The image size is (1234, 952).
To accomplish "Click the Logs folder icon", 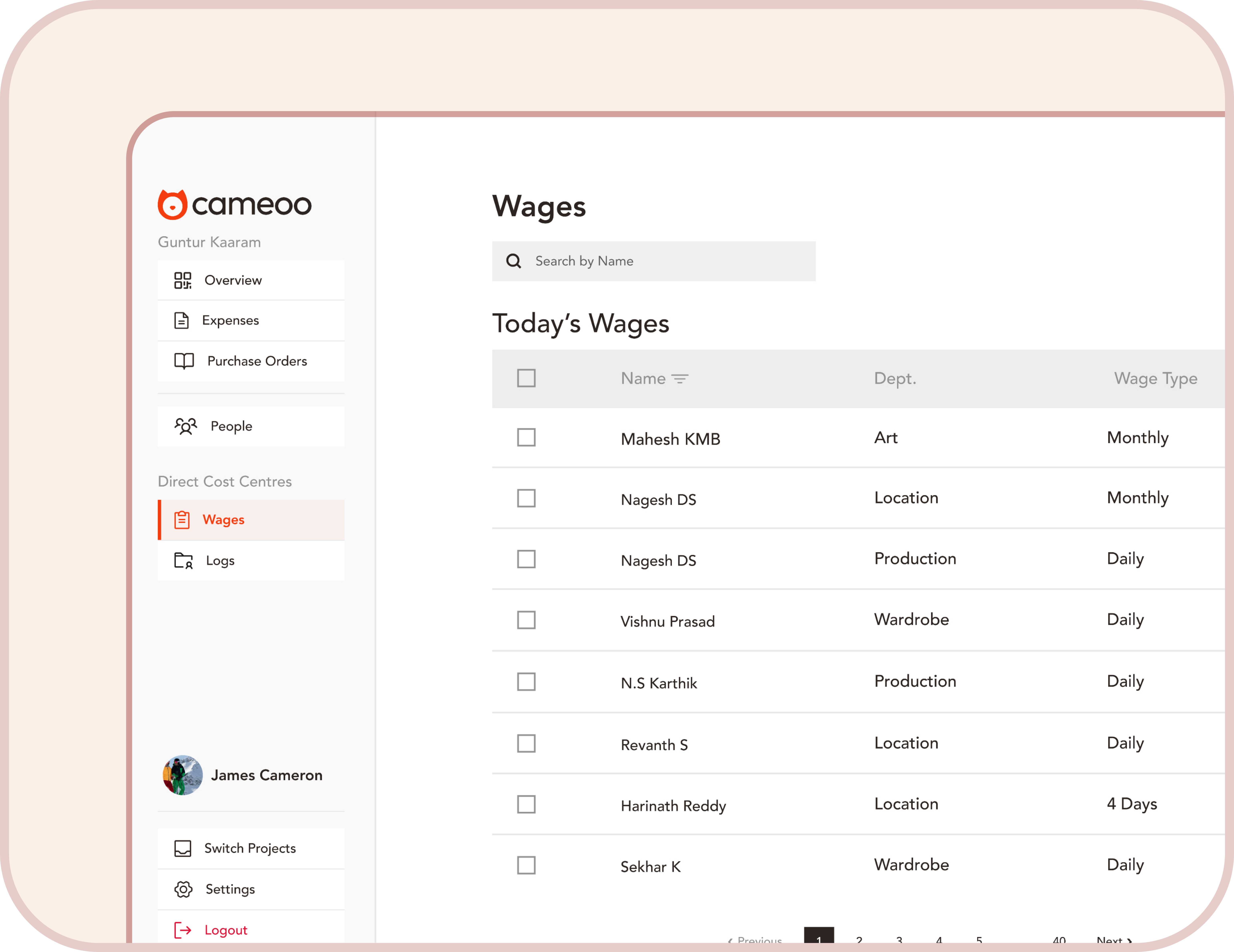I will point(184,561).
